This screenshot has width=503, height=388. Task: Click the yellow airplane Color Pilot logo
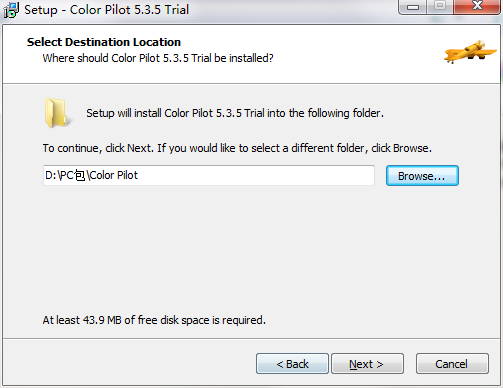(470, 51)
